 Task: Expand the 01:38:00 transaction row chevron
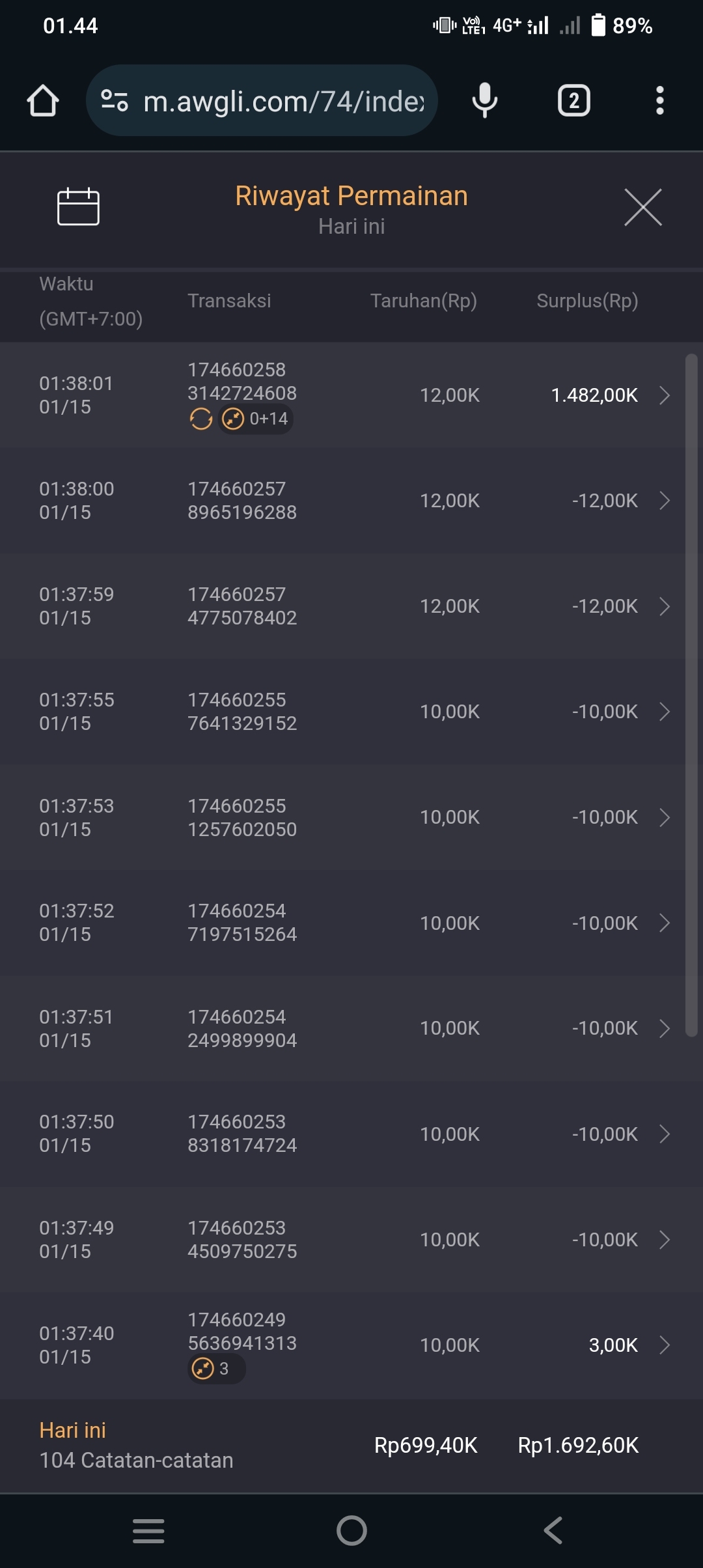665,501
